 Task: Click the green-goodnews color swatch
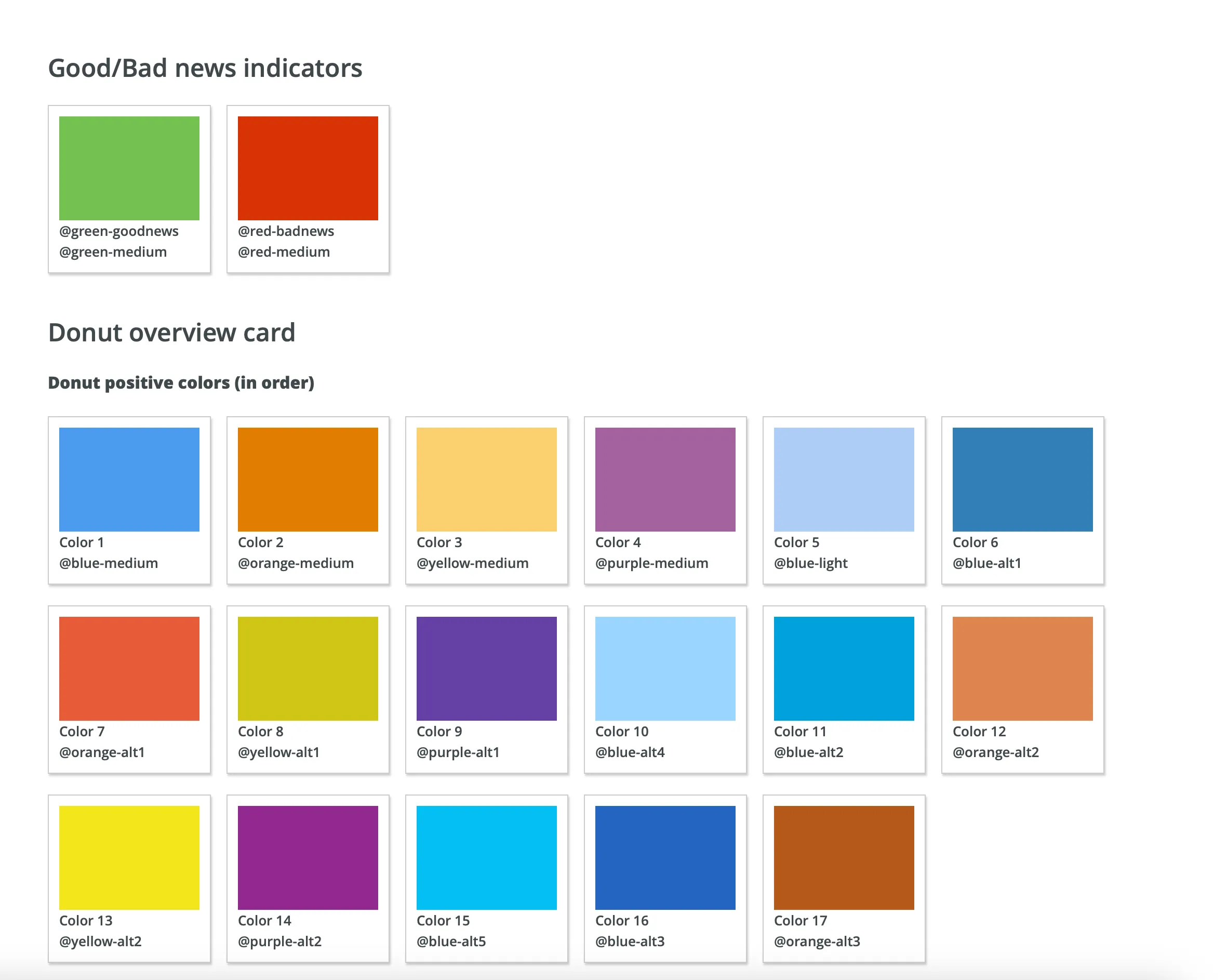(x=129, y=168)
